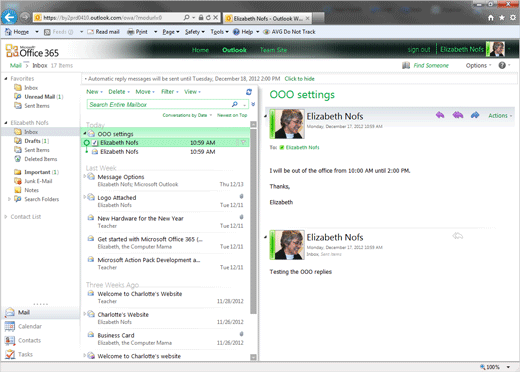Switch to Home tab in Office 365 header
This screenshot has height=372, width=520.
point(200,50)
